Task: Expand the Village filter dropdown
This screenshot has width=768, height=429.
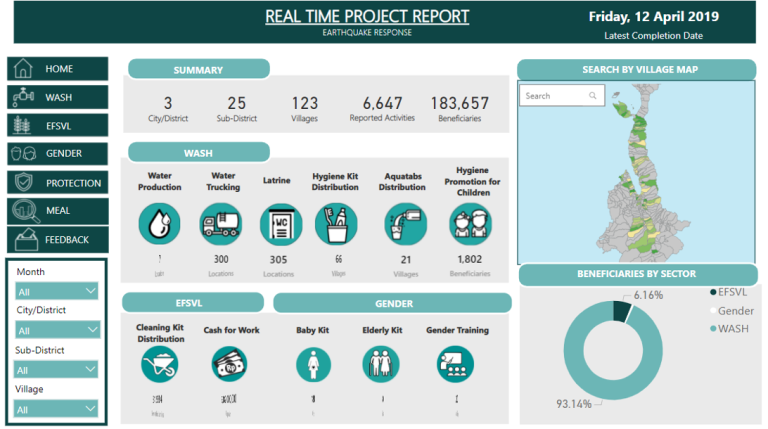Action: click(x=57, y=408)
